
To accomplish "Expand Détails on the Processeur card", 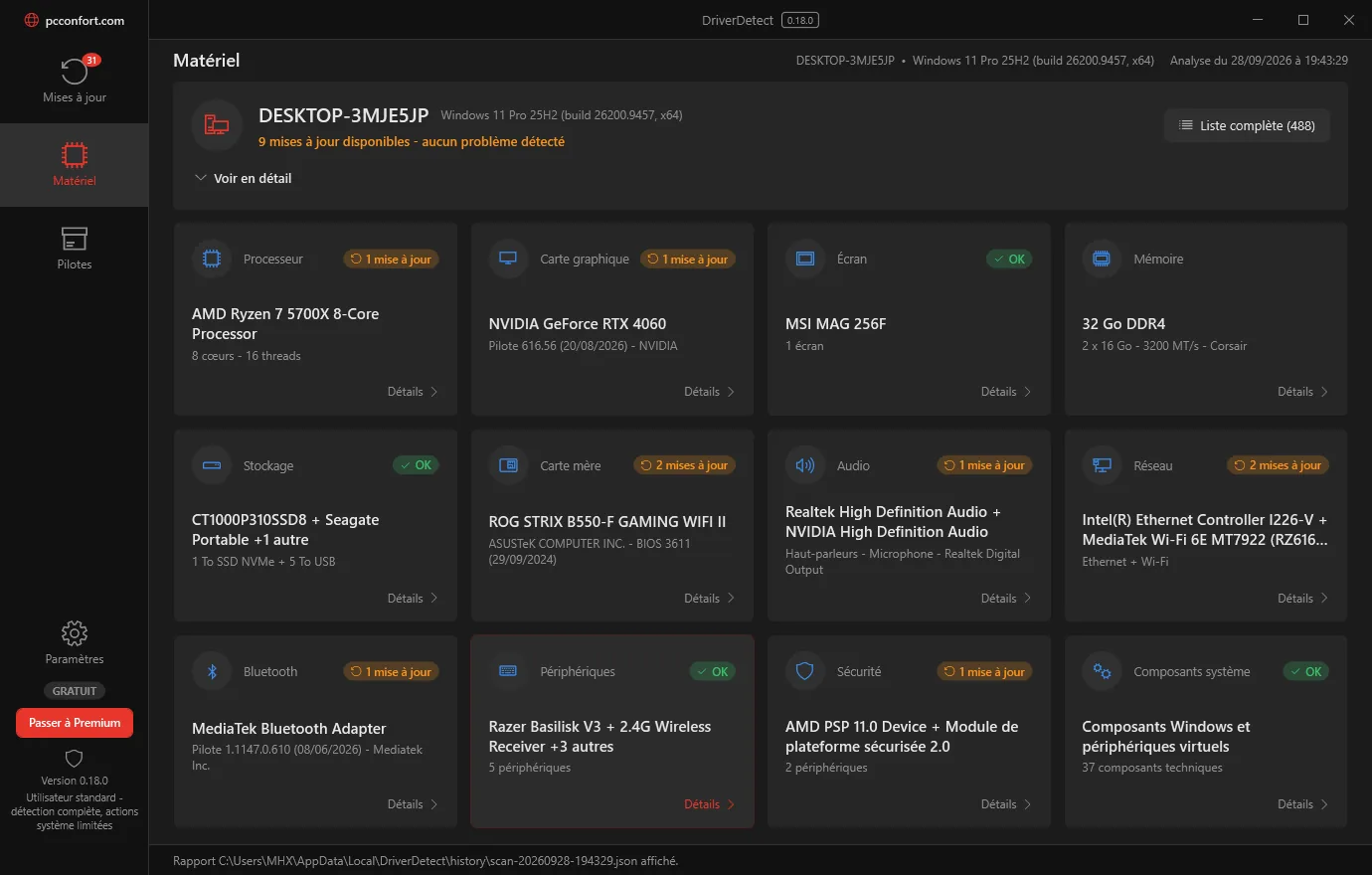I will [x=413, y=392].
